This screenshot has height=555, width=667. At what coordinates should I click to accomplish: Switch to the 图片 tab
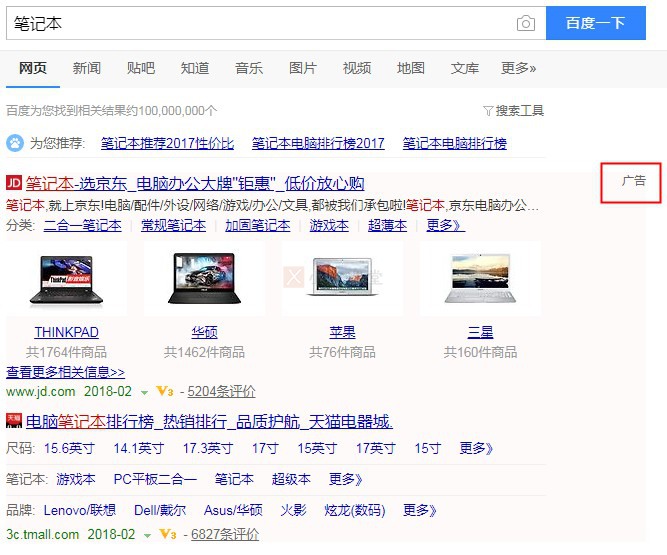point(303,68)
